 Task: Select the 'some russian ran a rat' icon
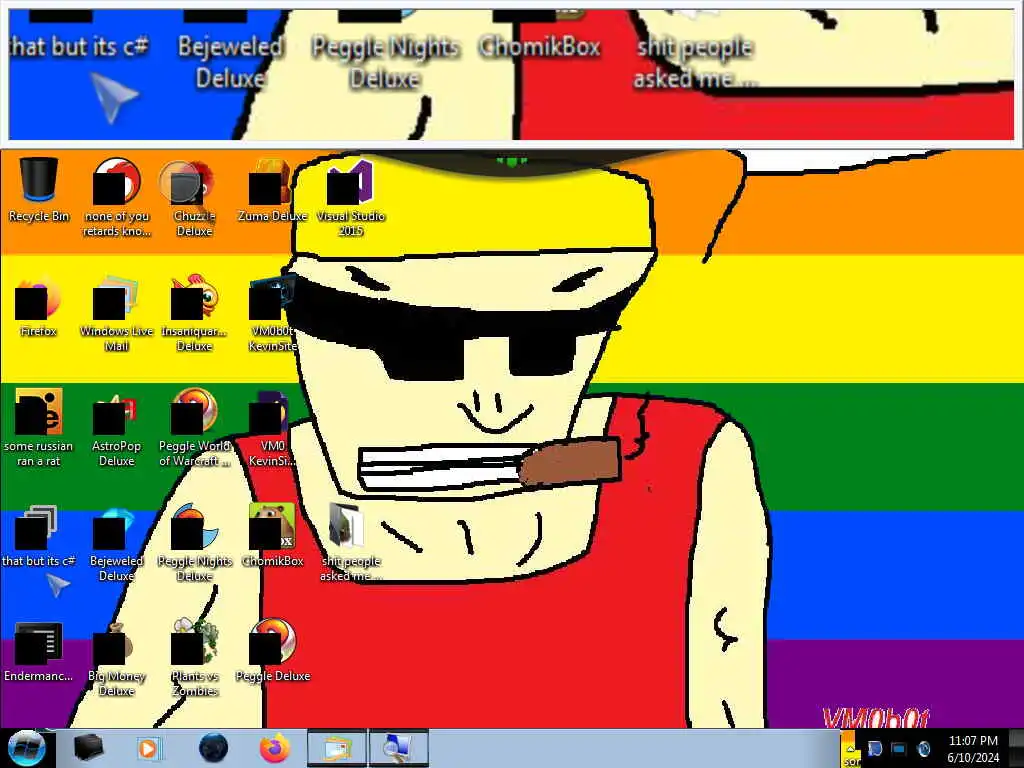pyautogui.click(x=39, y=427)
